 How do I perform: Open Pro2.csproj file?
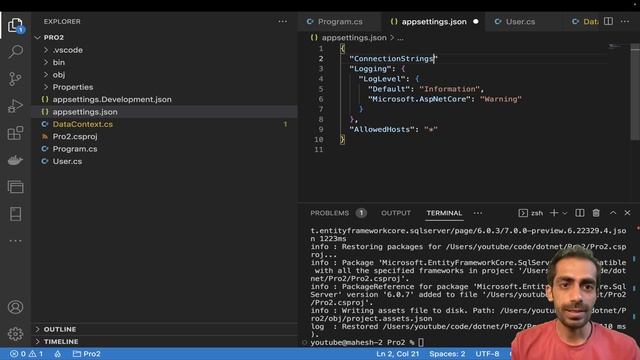point(75,136)
